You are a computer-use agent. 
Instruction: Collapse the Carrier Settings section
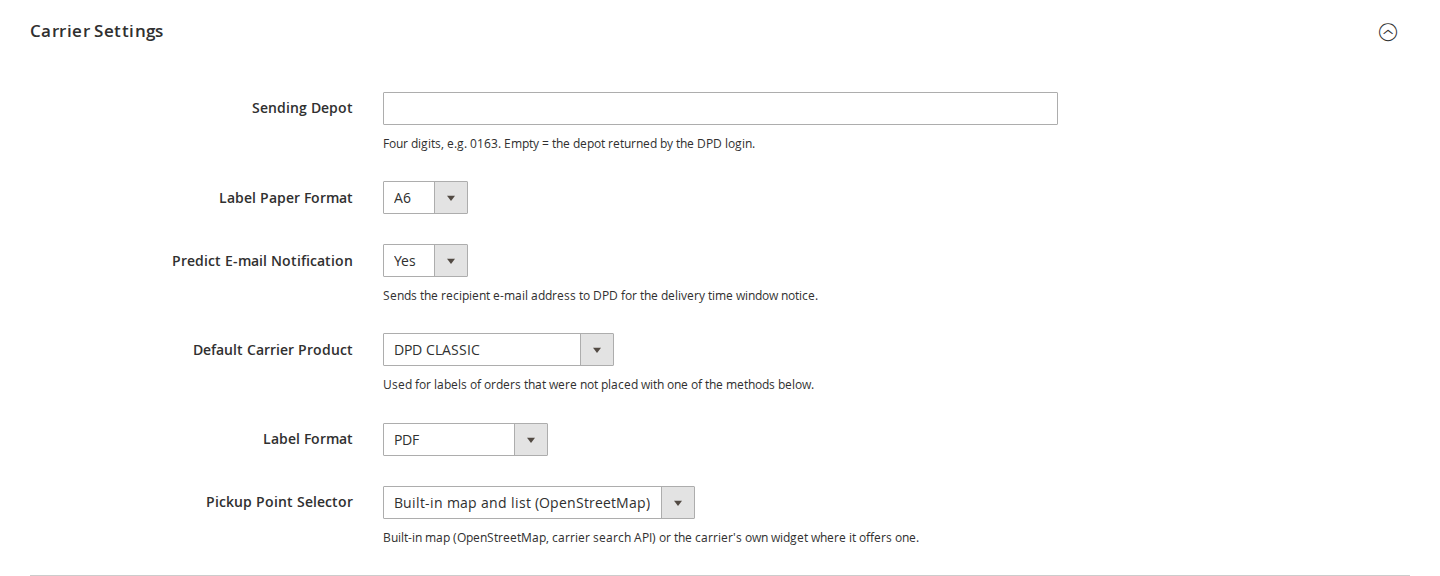(x=1387, y=32)
